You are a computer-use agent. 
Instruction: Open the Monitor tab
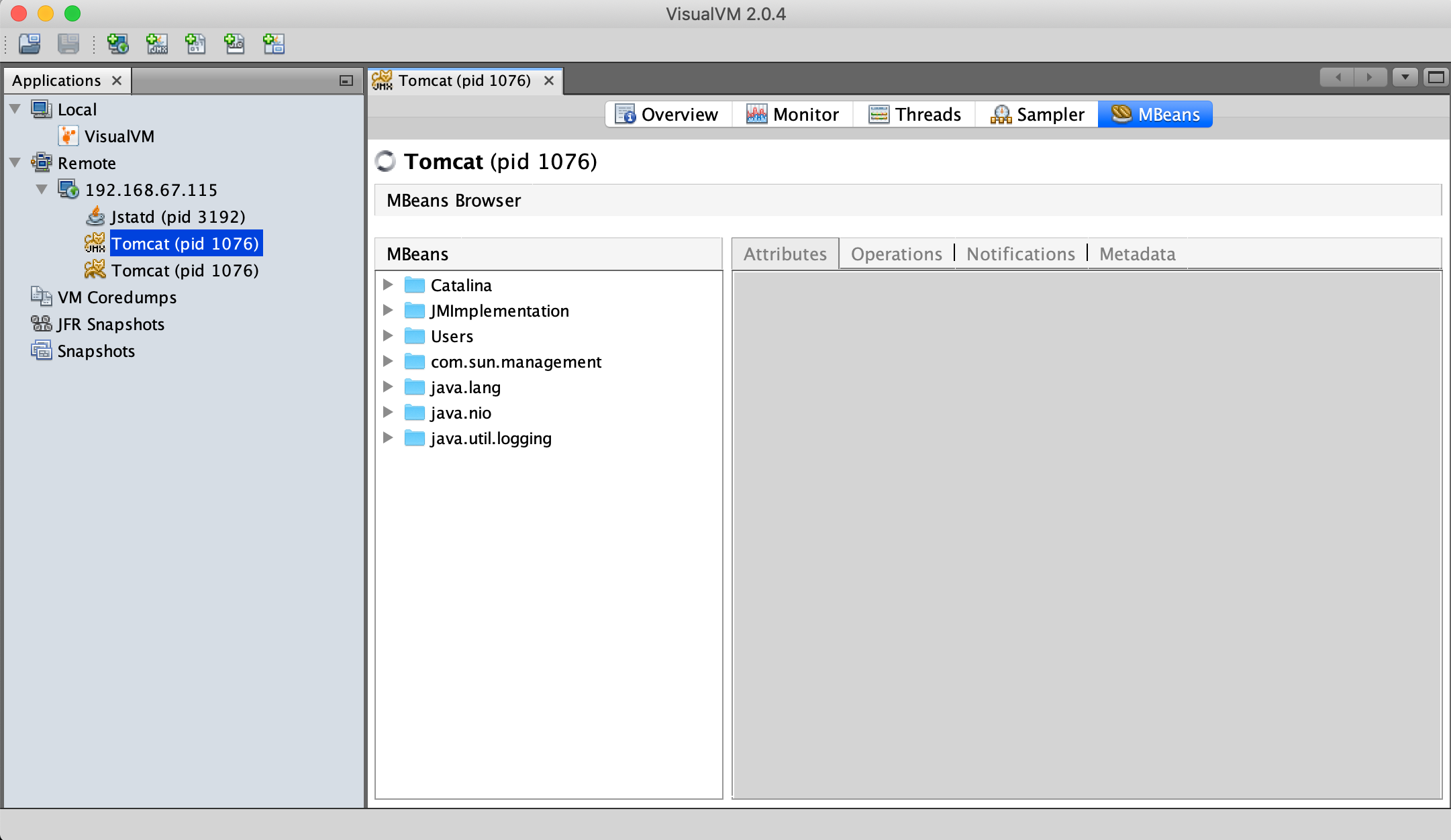(x=792, y=114)
